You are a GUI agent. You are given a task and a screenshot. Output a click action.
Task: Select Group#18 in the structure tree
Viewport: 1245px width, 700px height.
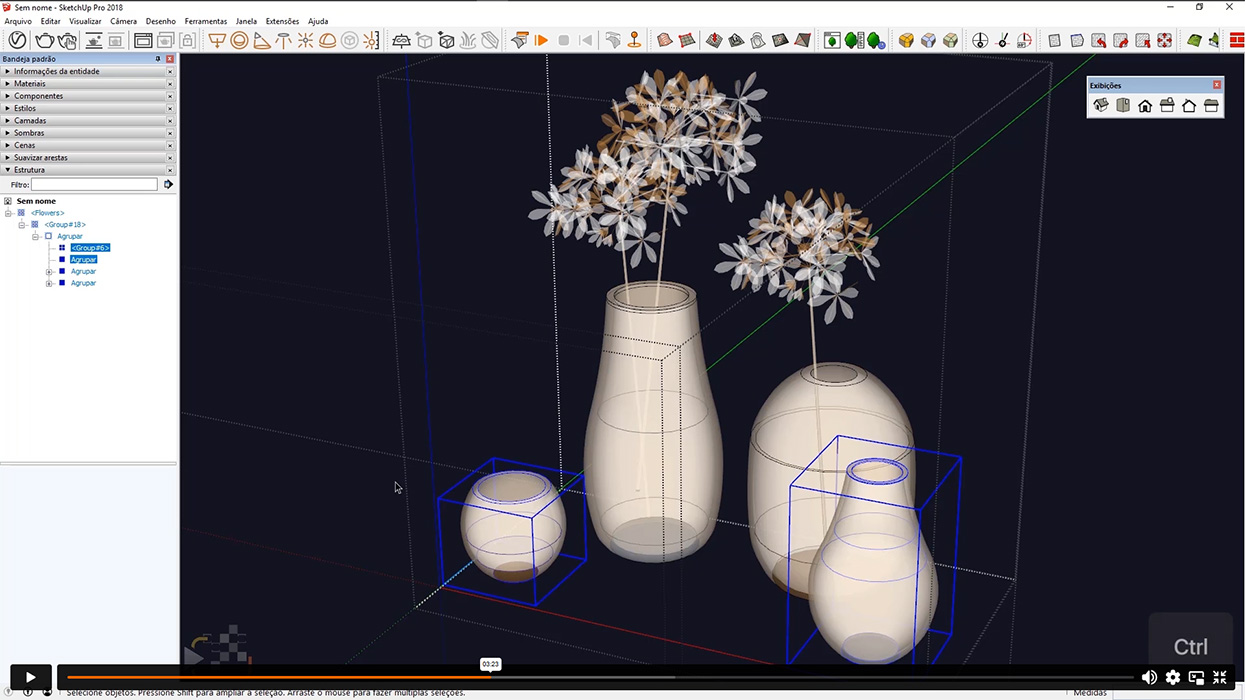(65, 225)
